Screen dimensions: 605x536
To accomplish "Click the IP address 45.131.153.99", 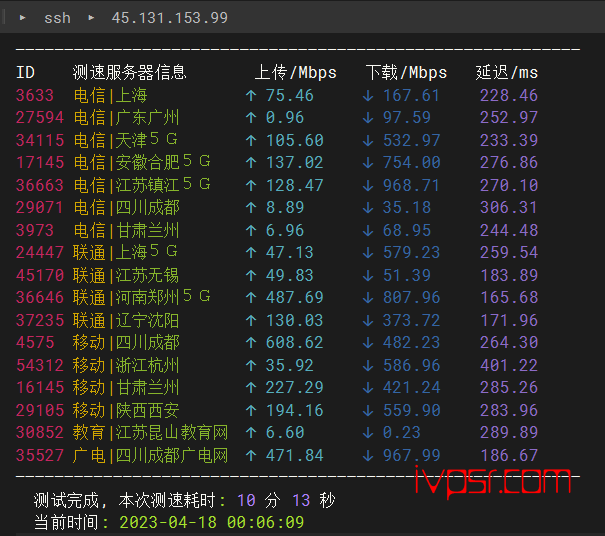I will [x=170, y=18].
